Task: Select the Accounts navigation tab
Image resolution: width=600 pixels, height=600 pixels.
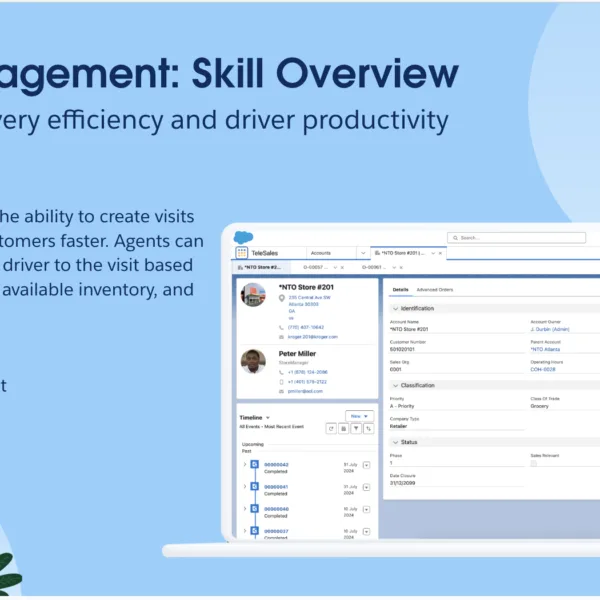Action: [321, 253]
